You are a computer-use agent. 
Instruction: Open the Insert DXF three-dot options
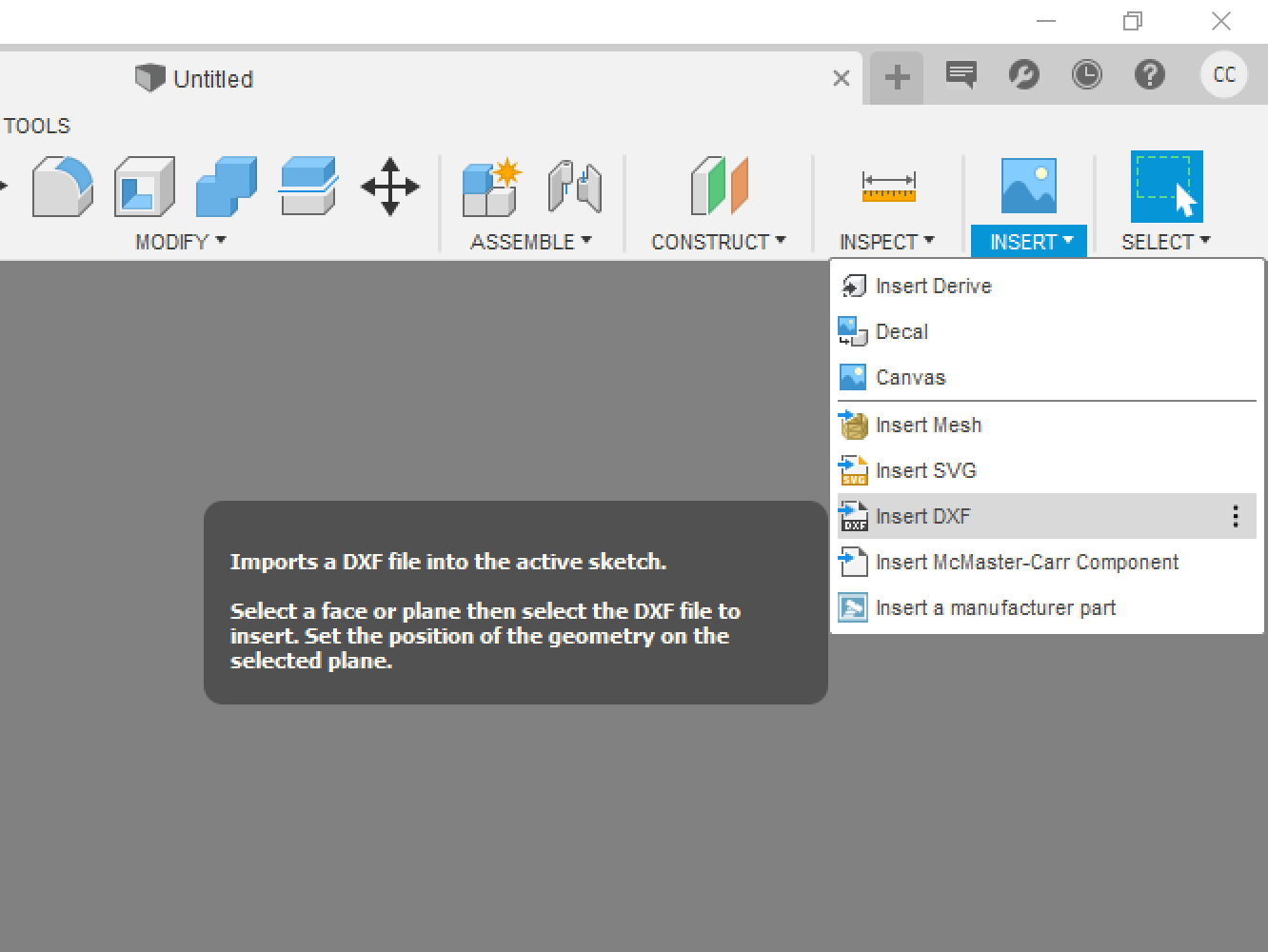click(x=1236, y=516)
